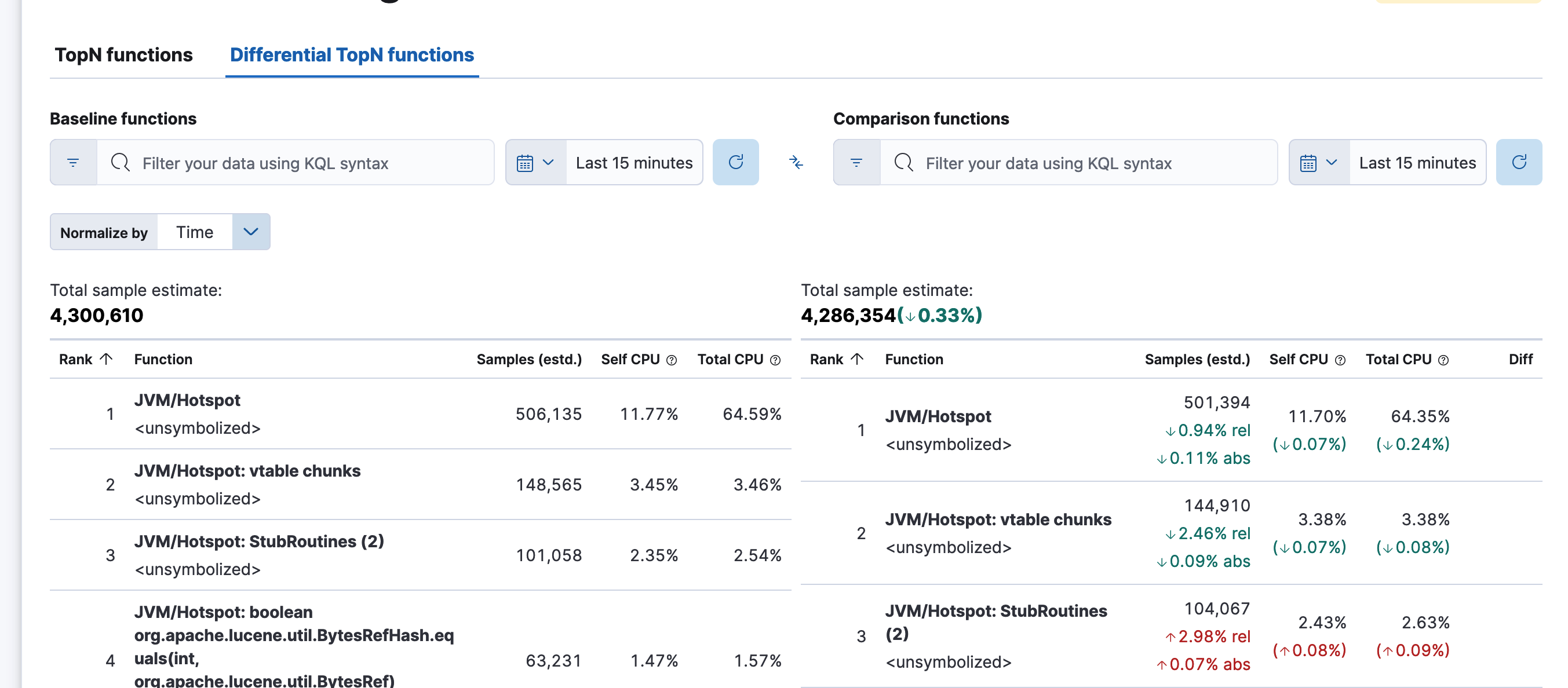Open the Normalize by Time dropdown
1568x688 pixels.
click(251, 232)
